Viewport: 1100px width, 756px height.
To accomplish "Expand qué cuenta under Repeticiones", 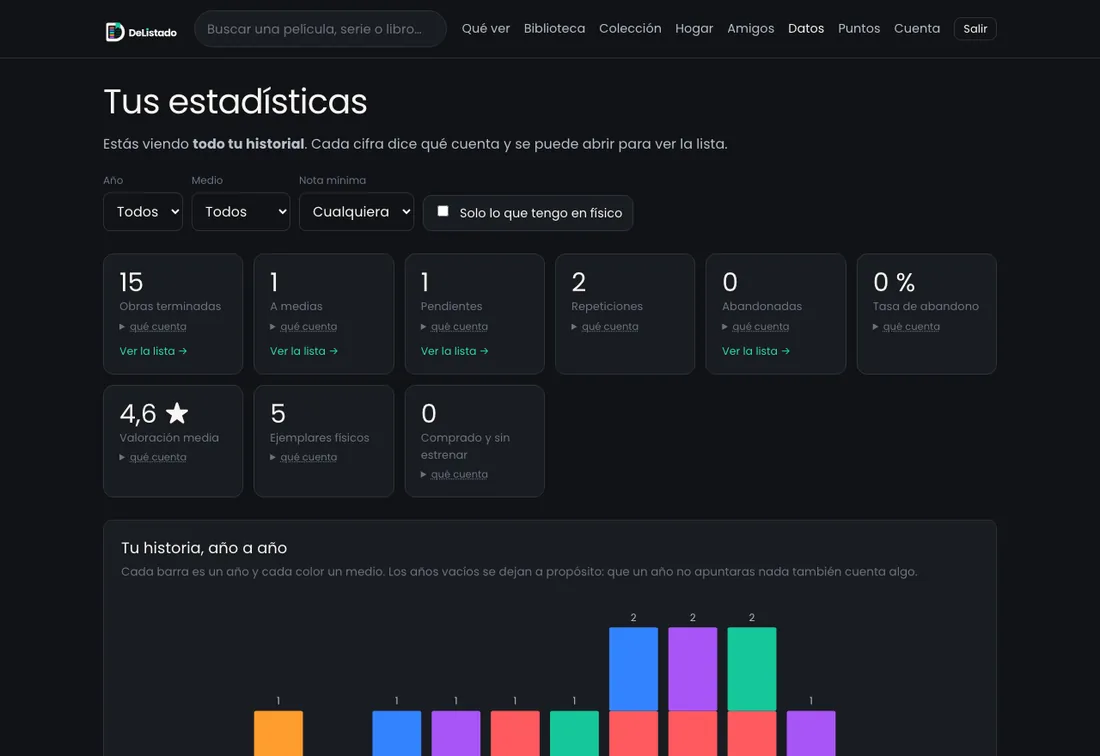I will coord(605,327).
